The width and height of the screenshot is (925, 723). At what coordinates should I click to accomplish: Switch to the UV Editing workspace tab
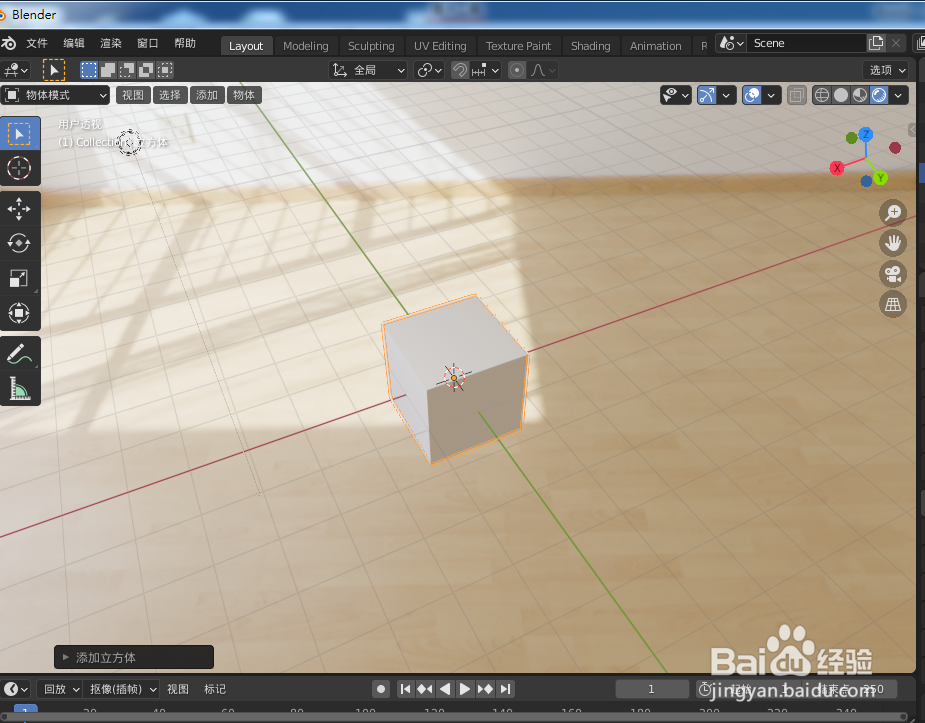click(x=440, y=46)
